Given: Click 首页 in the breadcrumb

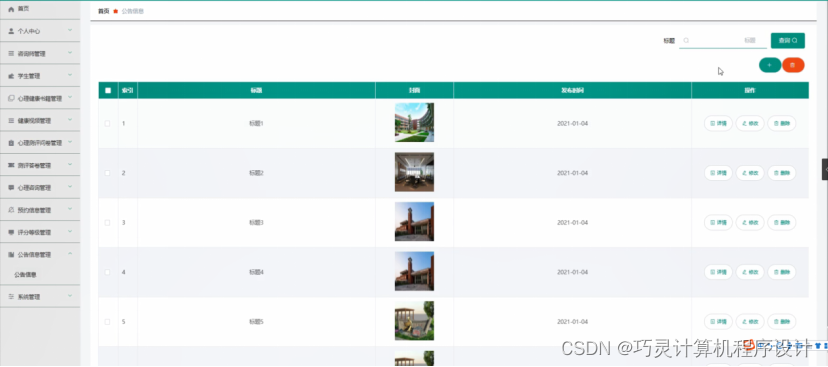Looking at the screenshot, I should tap(104, 11).
